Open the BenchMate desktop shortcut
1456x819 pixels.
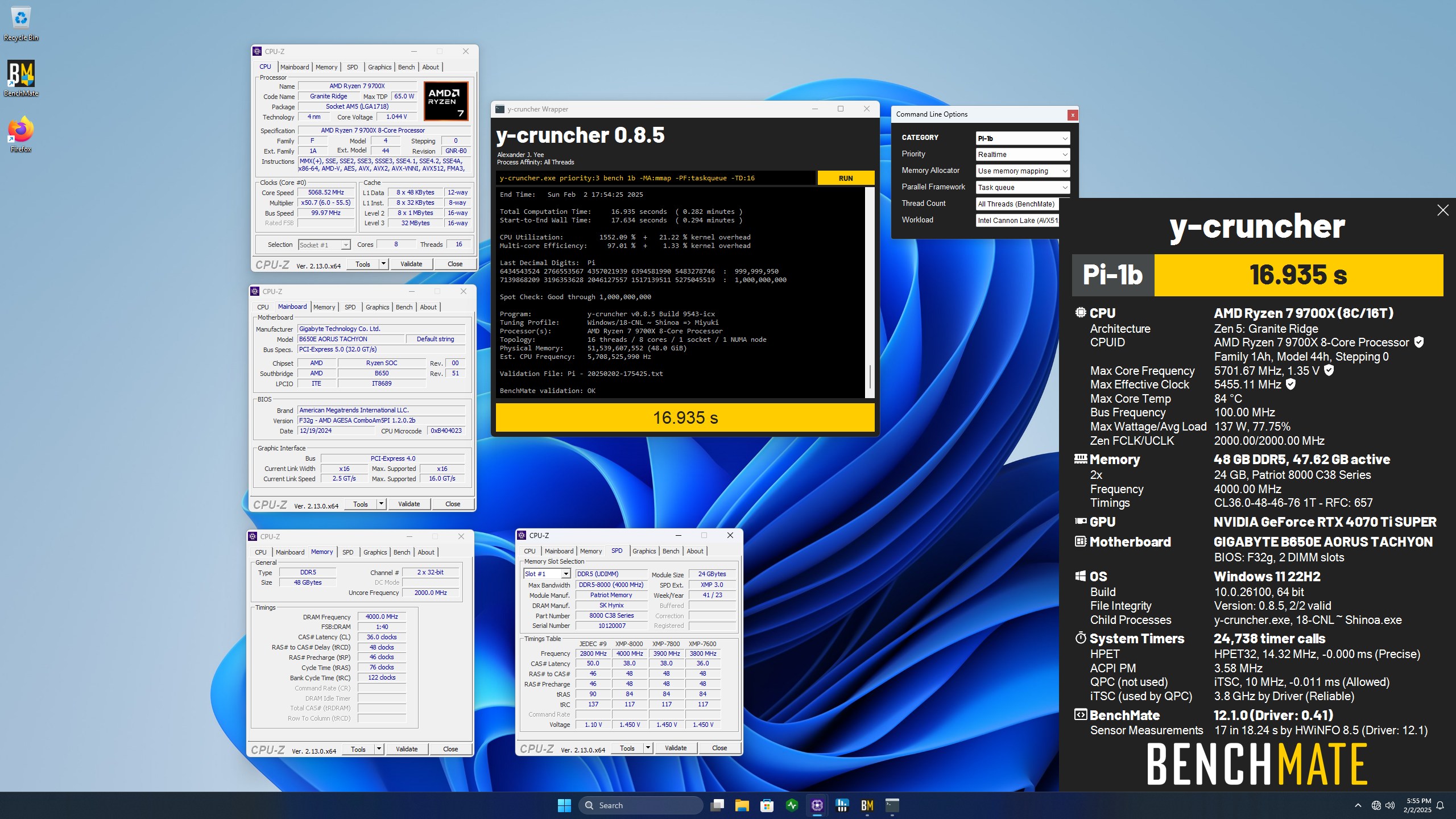tap(21, 78)
